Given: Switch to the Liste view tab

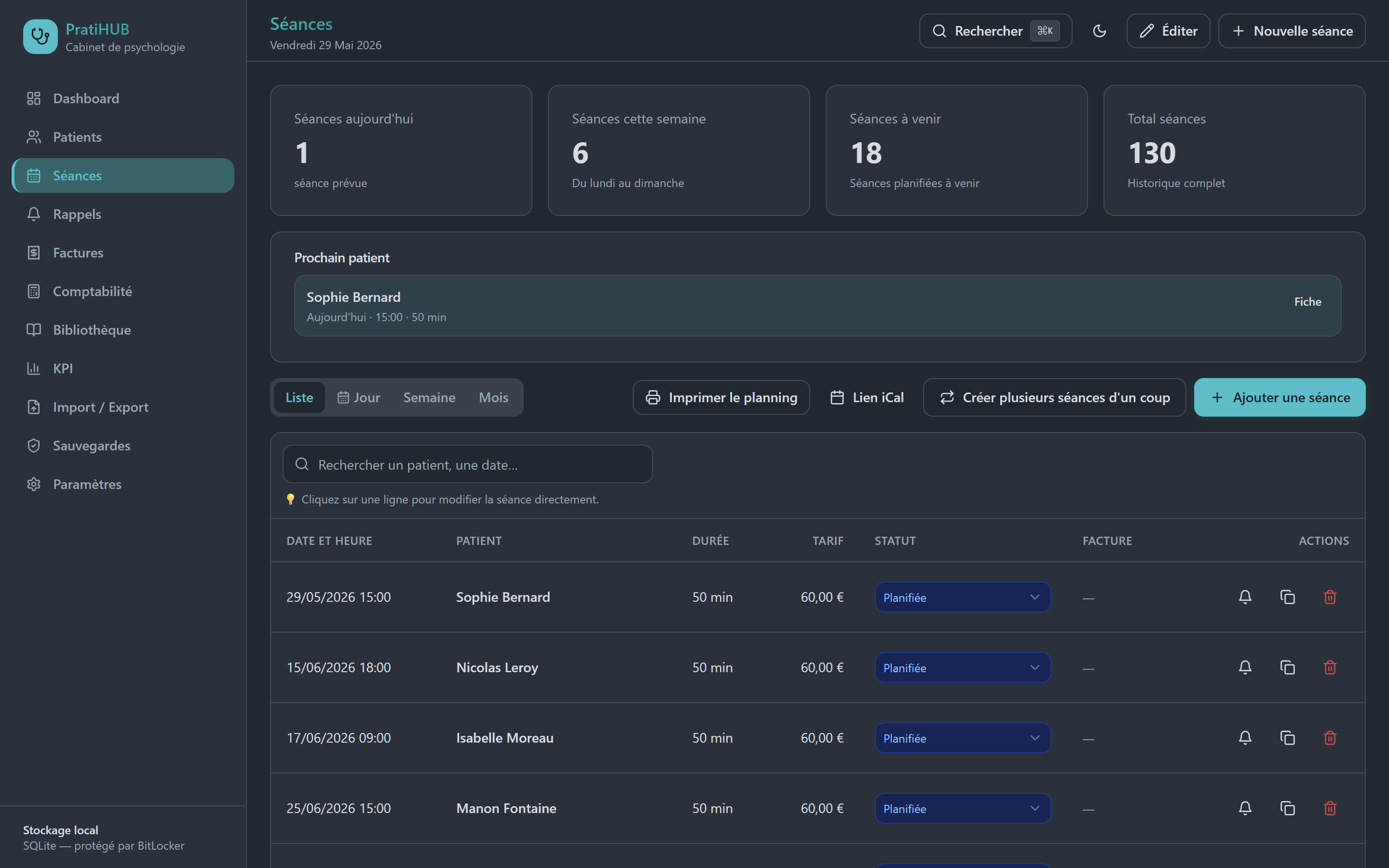Looking at the screenshot, I should pos(299,397).
